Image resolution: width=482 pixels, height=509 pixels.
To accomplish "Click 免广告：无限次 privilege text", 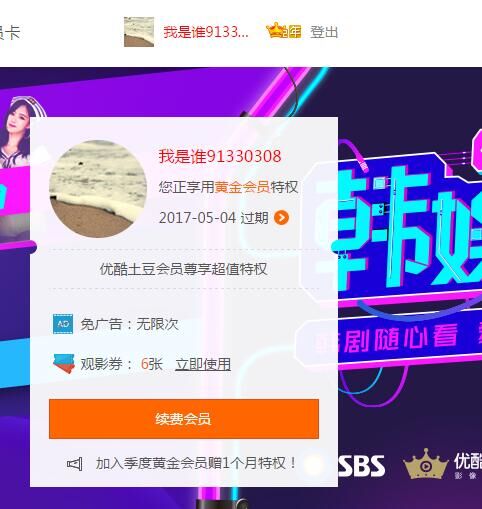I will click(129, 324).
